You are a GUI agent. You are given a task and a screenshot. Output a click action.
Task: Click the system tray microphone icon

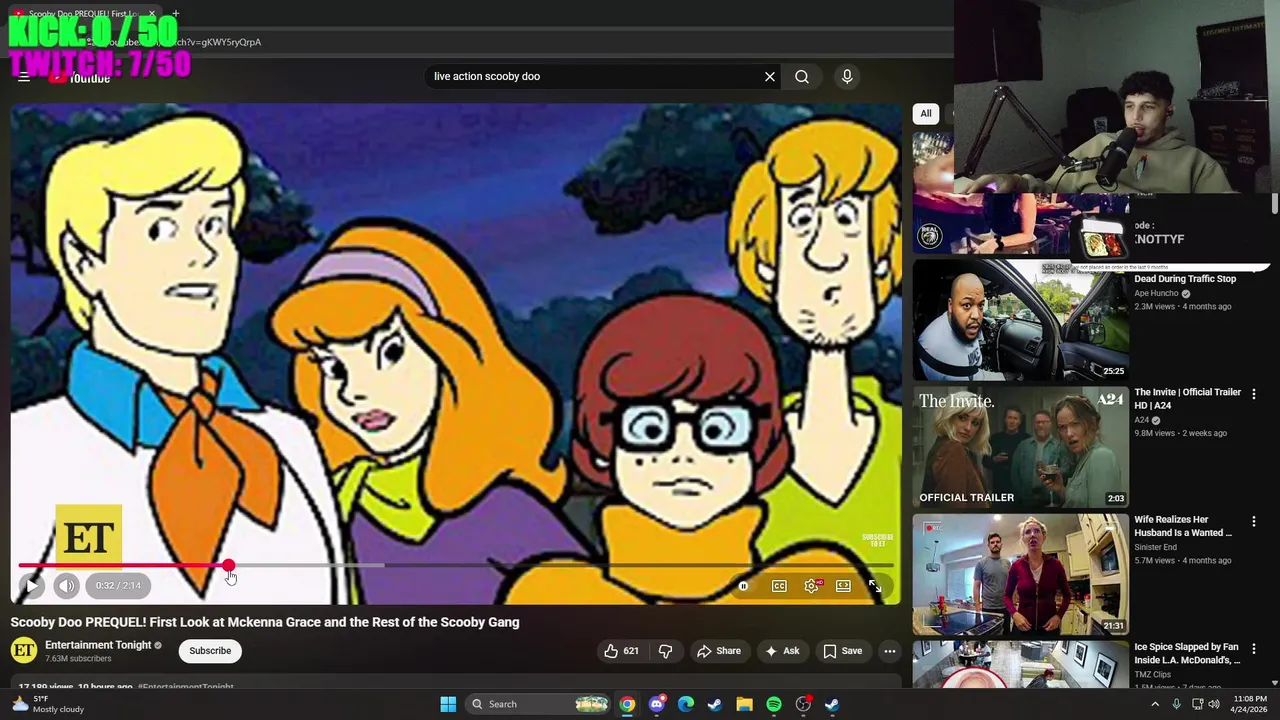pos(1176,704)
